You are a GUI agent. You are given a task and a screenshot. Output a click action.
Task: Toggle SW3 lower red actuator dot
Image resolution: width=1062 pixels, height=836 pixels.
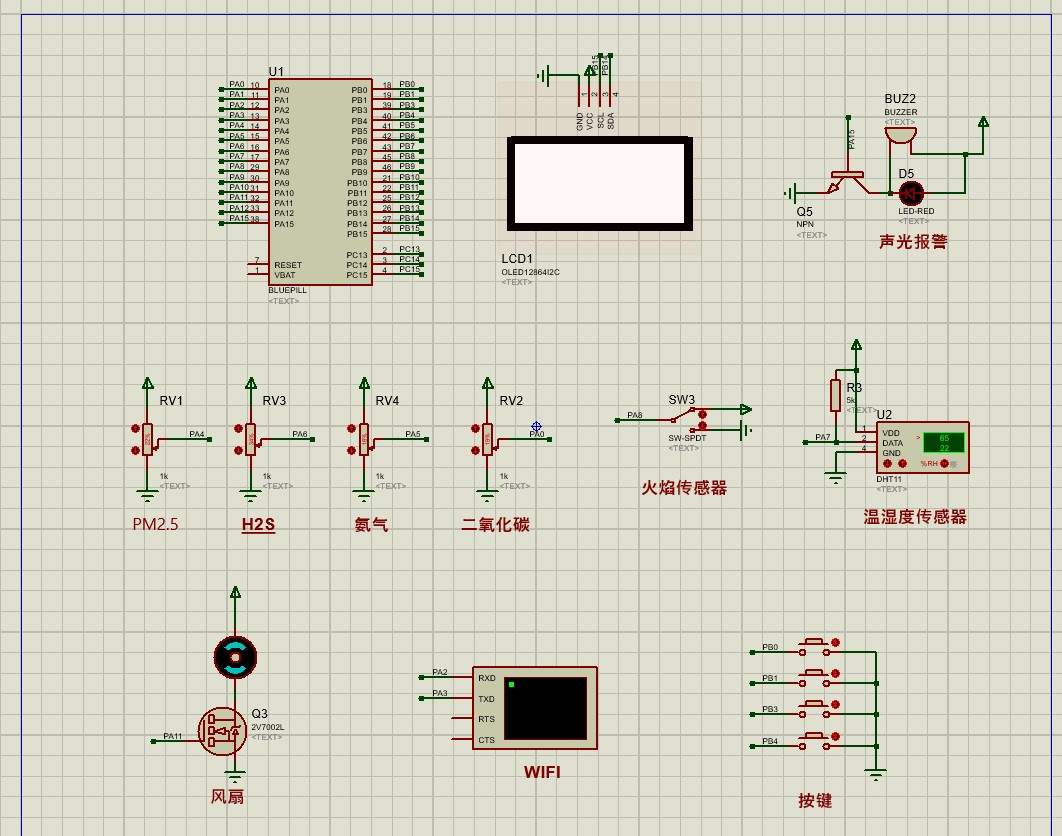pyautogui.click(x=702, y=426)
